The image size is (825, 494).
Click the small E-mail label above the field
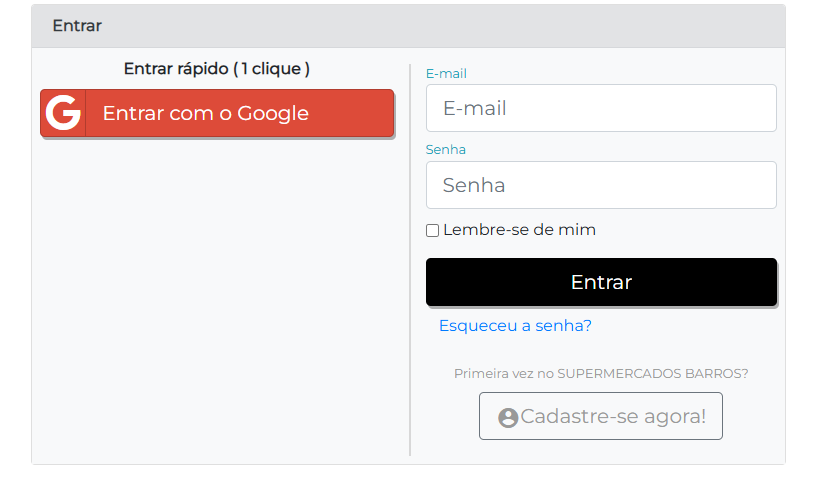(x=446, y=73)
